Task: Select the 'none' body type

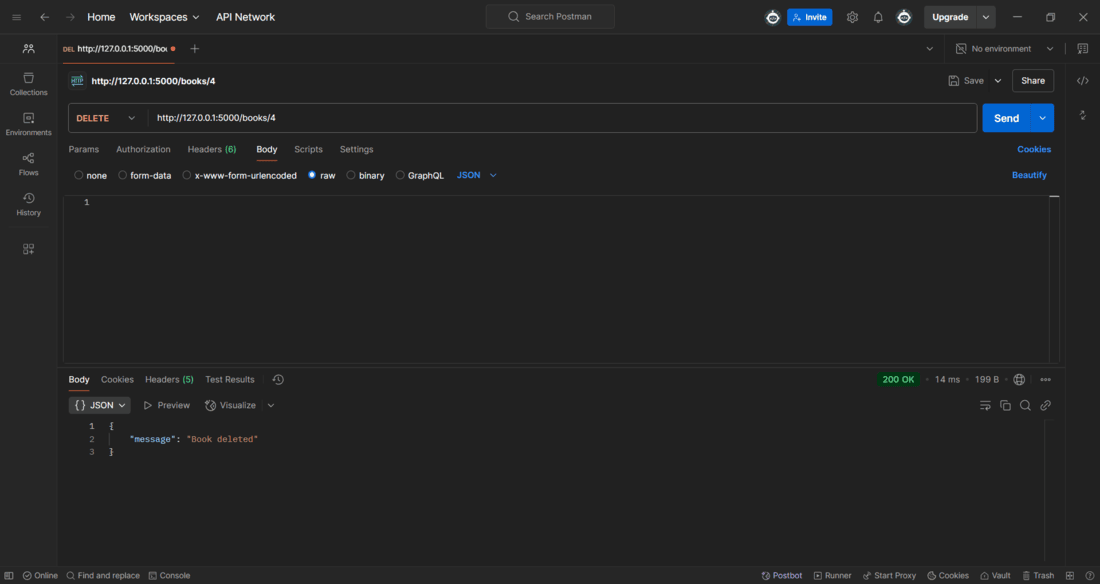Action: (79, 175)
